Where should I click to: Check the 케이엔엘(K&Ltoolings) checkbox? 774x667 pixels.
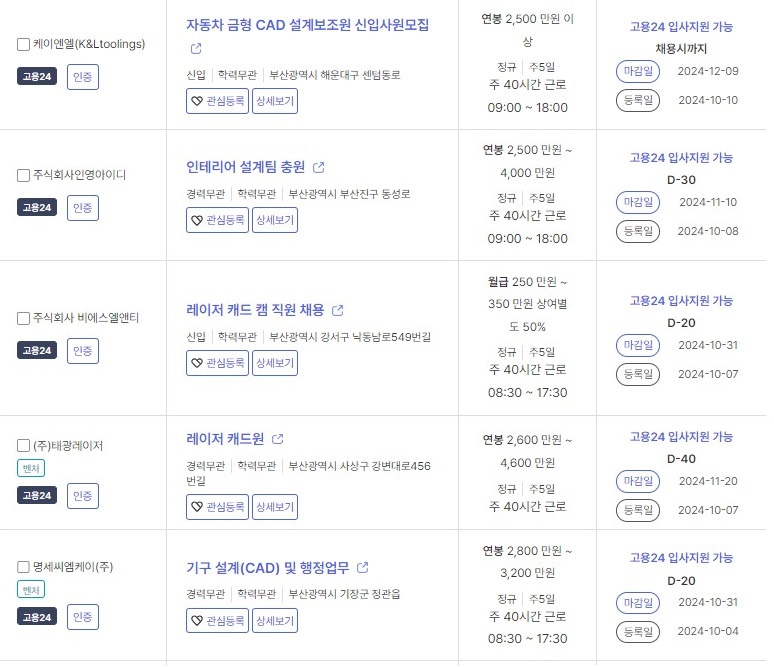click(23, 44)
